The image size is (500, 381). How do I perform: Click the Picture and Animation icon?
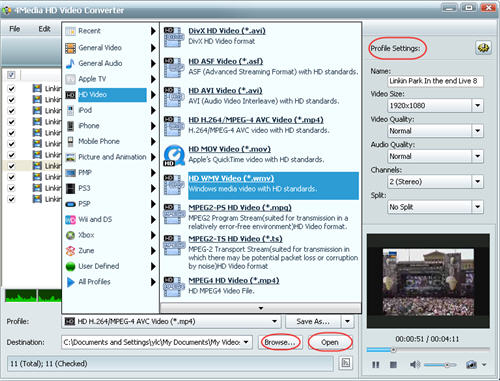click(70, 157)
